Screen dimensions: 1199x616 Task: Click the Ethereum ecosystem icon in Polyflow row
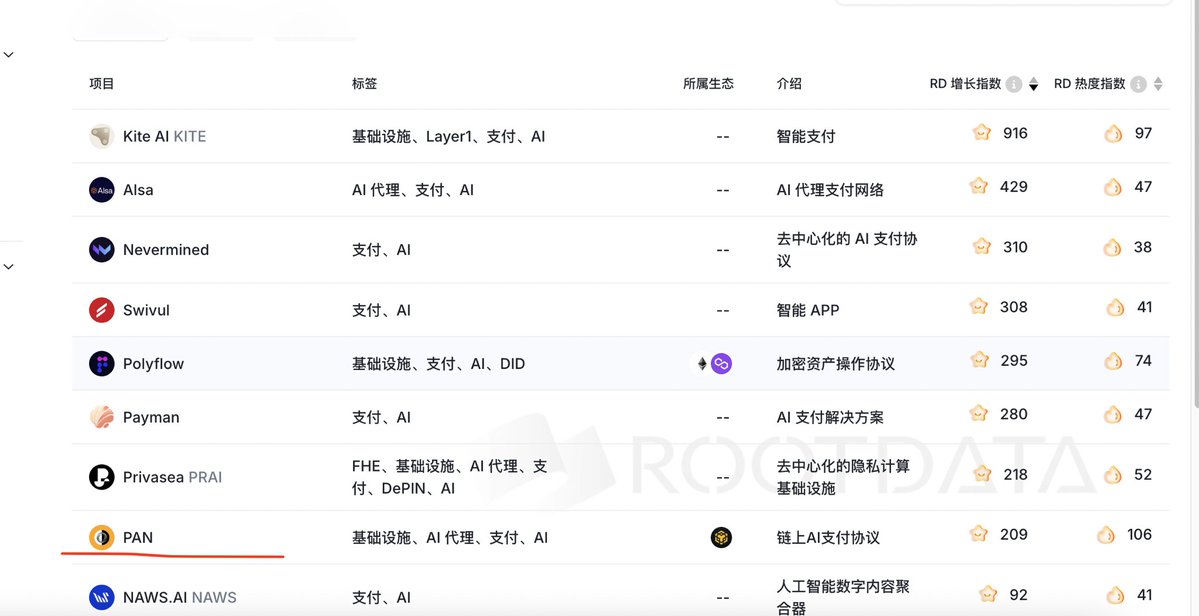point(702,363)
